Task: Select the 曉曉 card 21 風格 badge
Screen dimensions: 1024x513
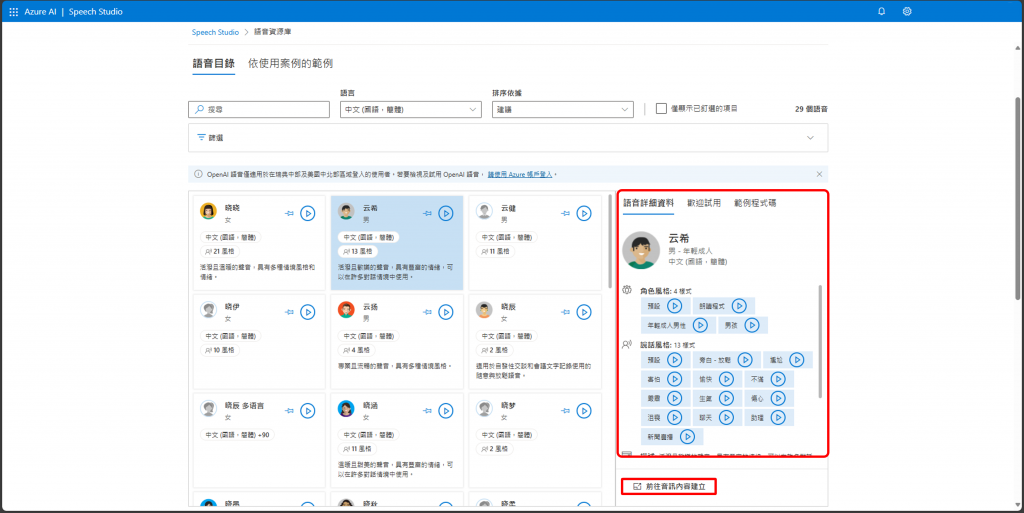Action: click(219, 251)
